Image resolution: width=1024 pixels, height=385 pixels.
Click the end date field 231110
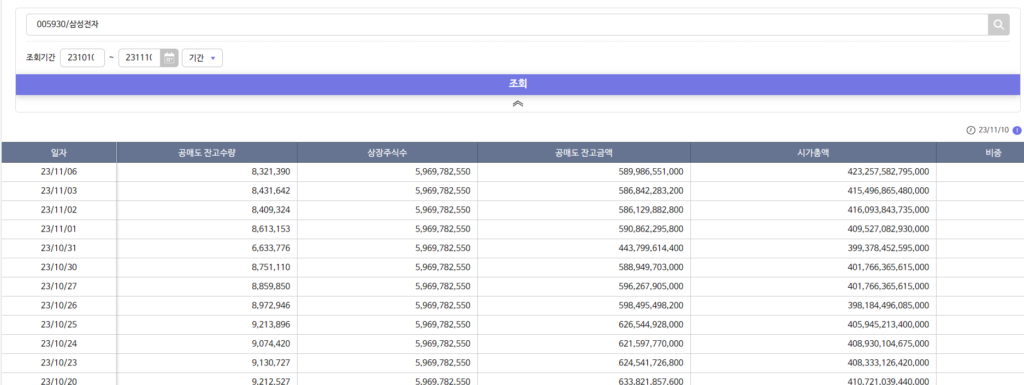point(140,58)
